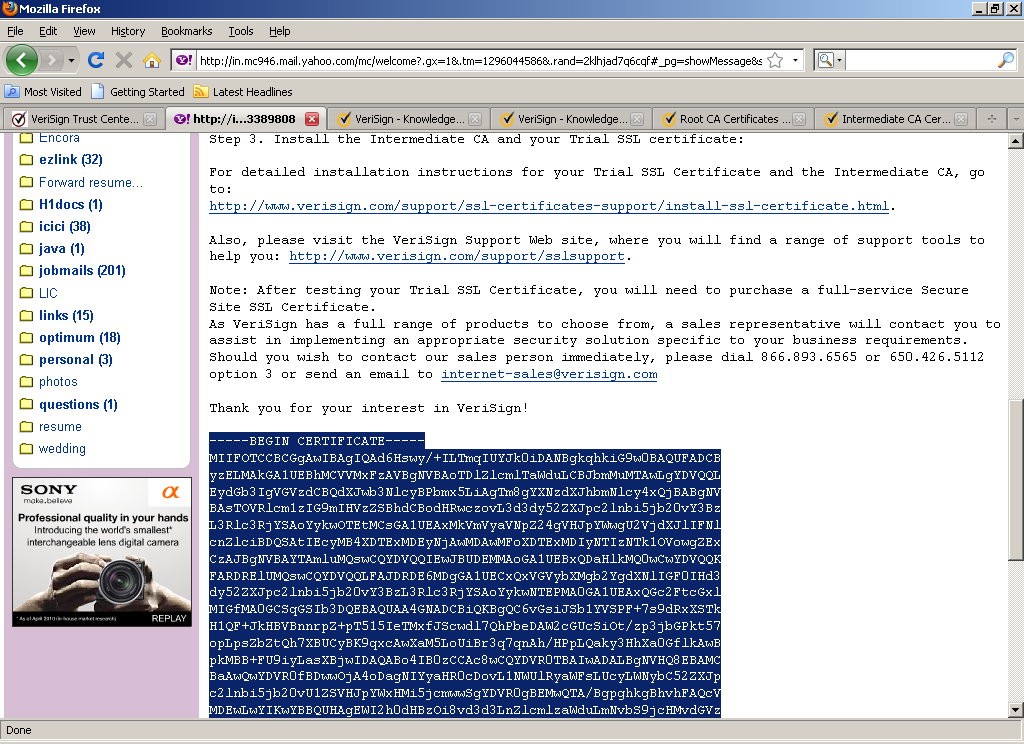Open the links (15) folder
Screen dimensions: 1024x744
tap(66, 315)
